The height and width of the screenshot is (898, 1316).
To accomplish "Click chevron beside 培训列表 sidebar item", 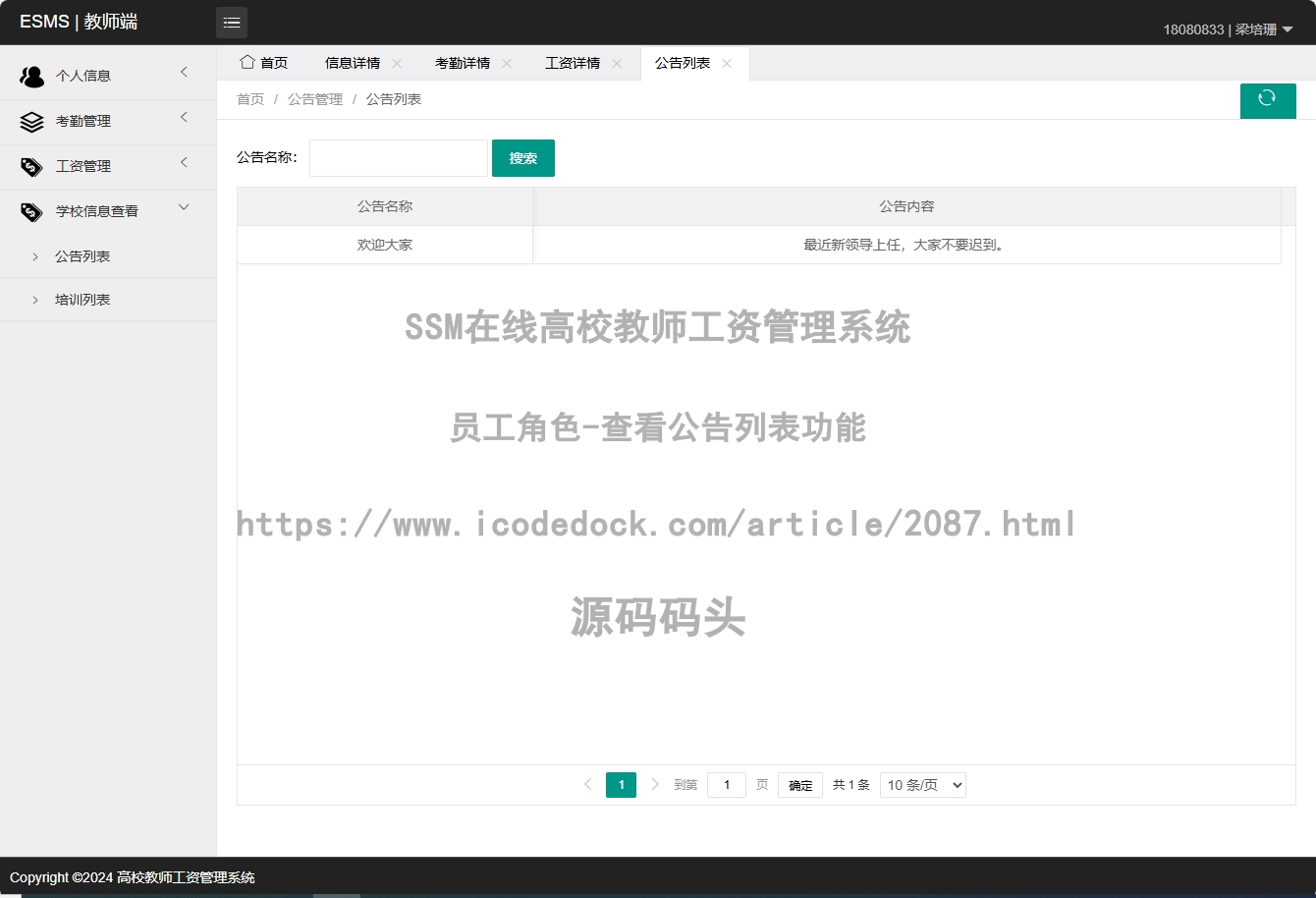I will [35, 300].
